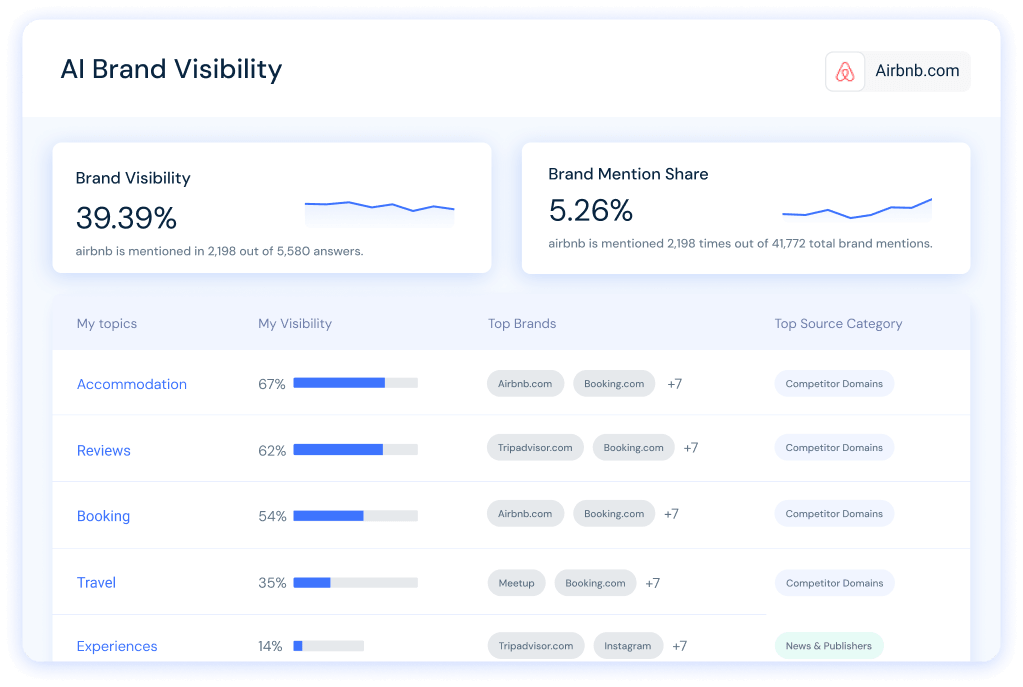Open the Accommodation topic link
This screenshot has height=687, width=1023.
coord(132,384)
